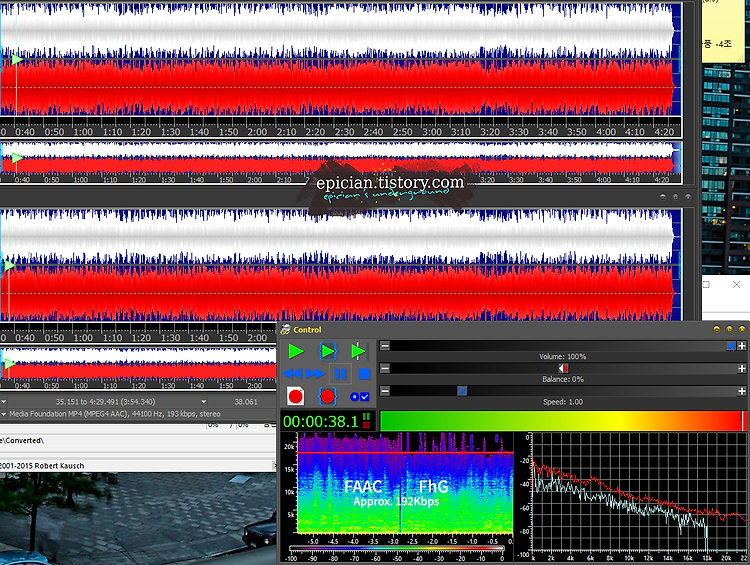Decrease volume with the minus button
The image size is (750, 565).
pyautogui.click(x=385, y=345)
